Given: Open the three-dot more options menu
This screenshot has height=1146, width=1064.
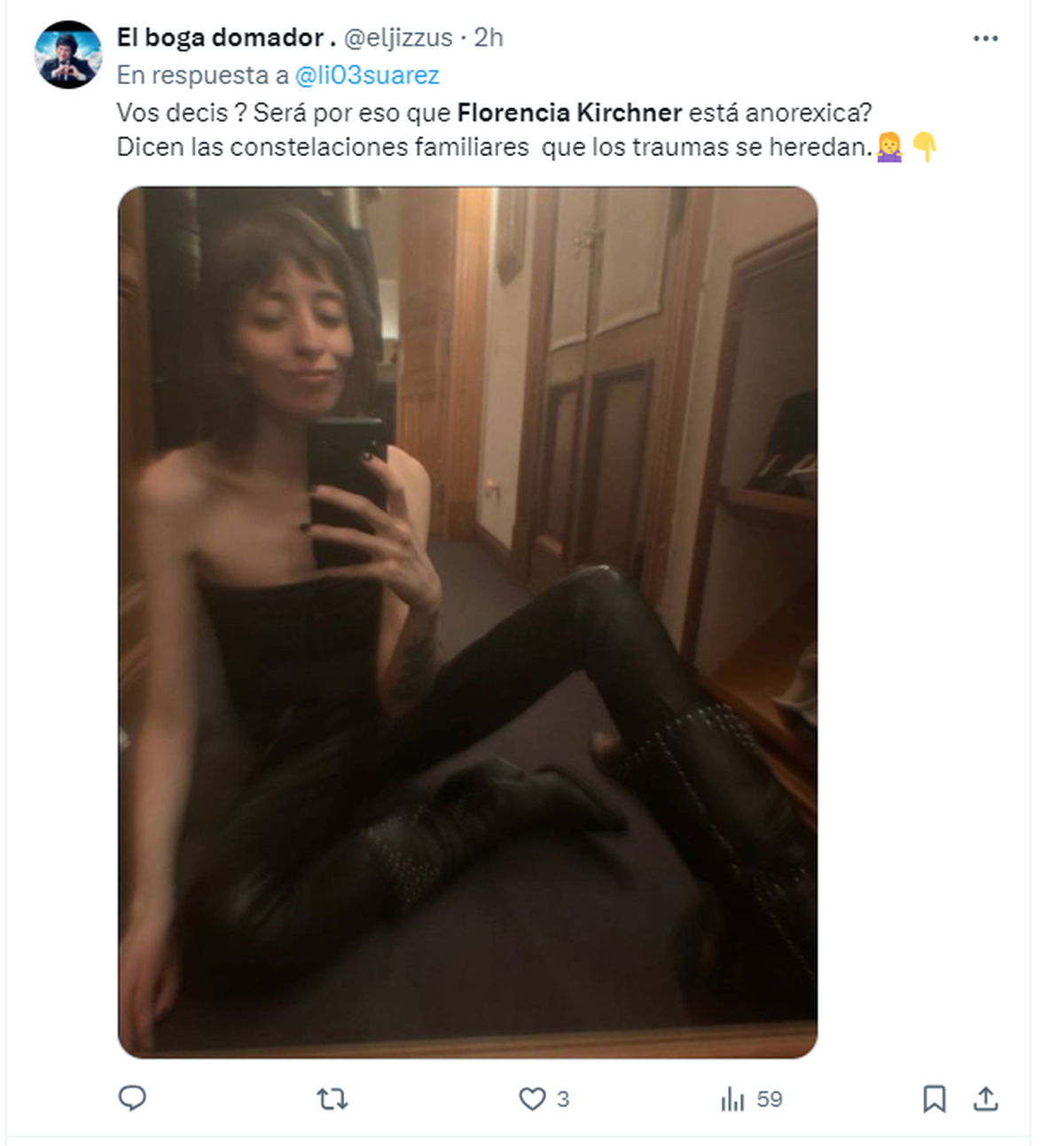Looking at the screenshot, I should point(985,38).
